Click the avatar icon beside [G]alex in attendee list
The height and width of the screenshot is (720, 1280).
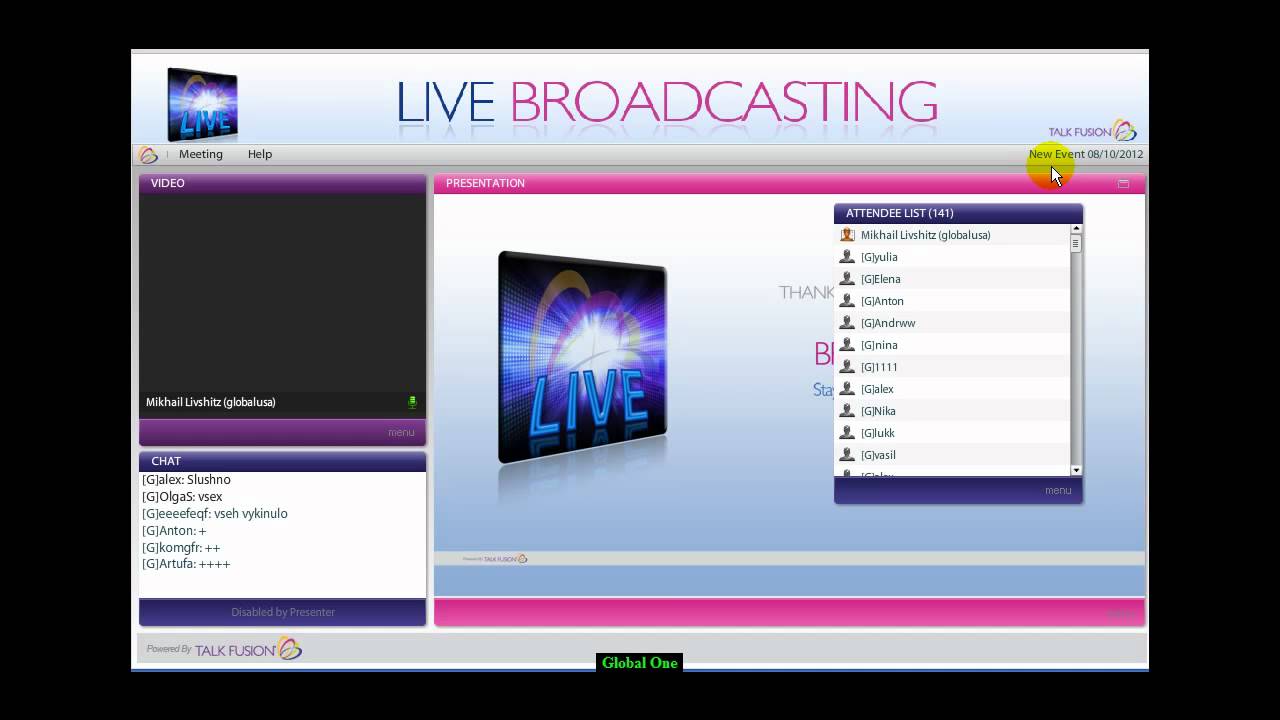point(847,389)
